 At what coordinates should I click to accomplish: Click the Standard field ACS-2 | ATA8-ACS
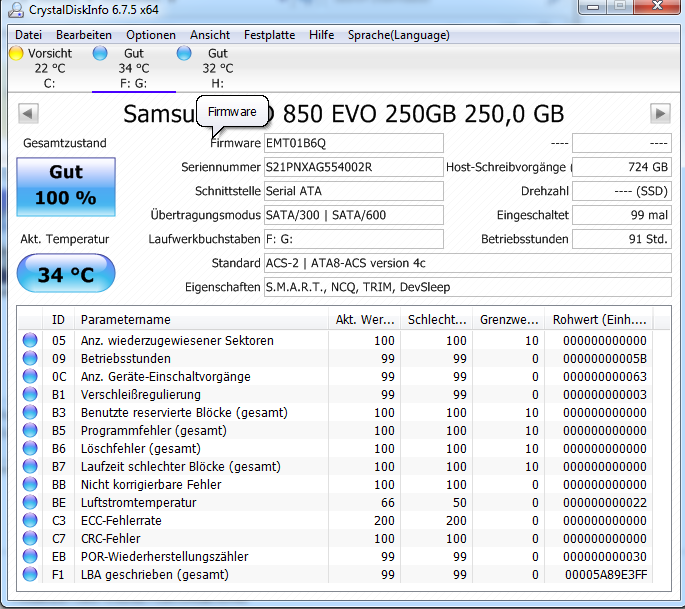tap(467, 263)
